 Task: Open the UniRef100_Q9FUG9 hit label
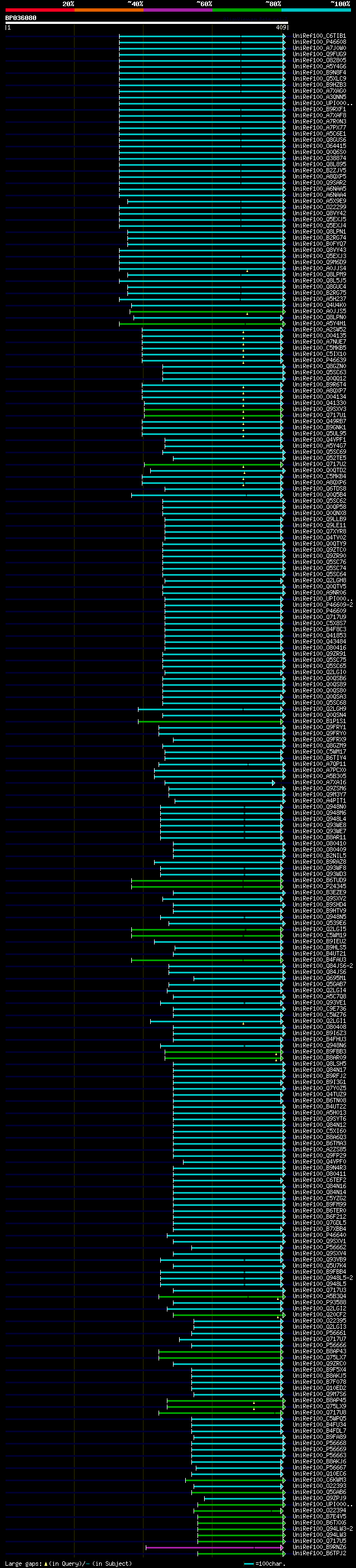click(x=319, y=54)
